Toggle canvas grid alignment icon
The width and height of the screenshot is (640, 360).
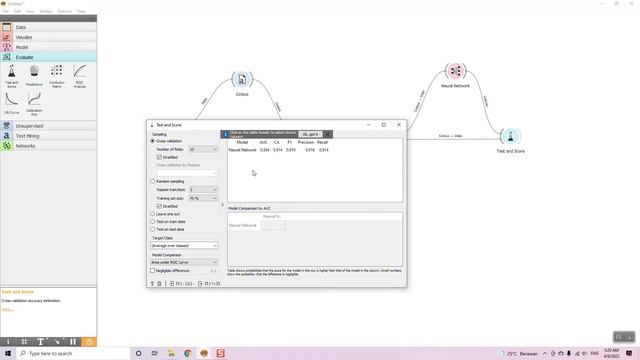pyautogui.click(x=24, y=342)
